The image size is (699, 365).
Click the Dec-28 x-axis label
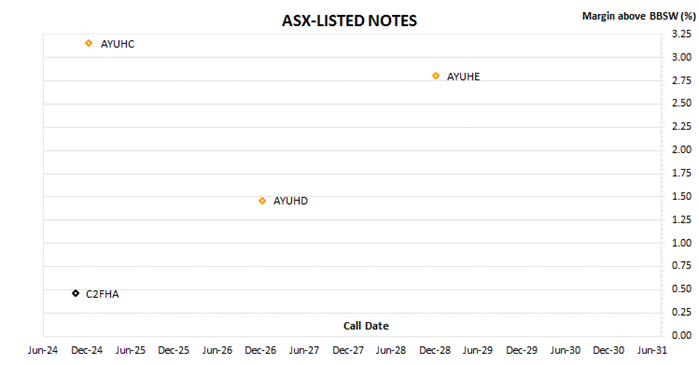[x=435, y=350]
